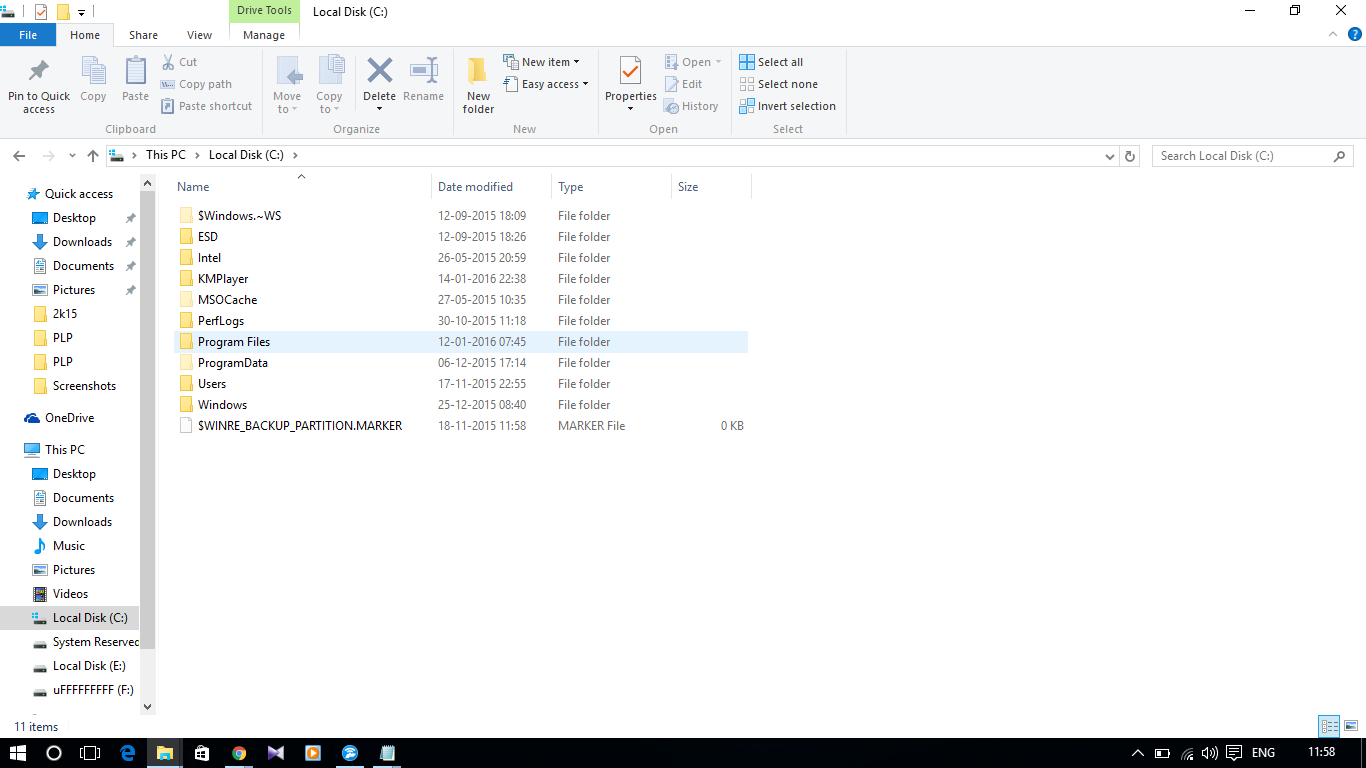This screenshot has width=1366, height=768.
Task: Open Microsoft Edge from the taskbar
Action: tap(128, 753)
